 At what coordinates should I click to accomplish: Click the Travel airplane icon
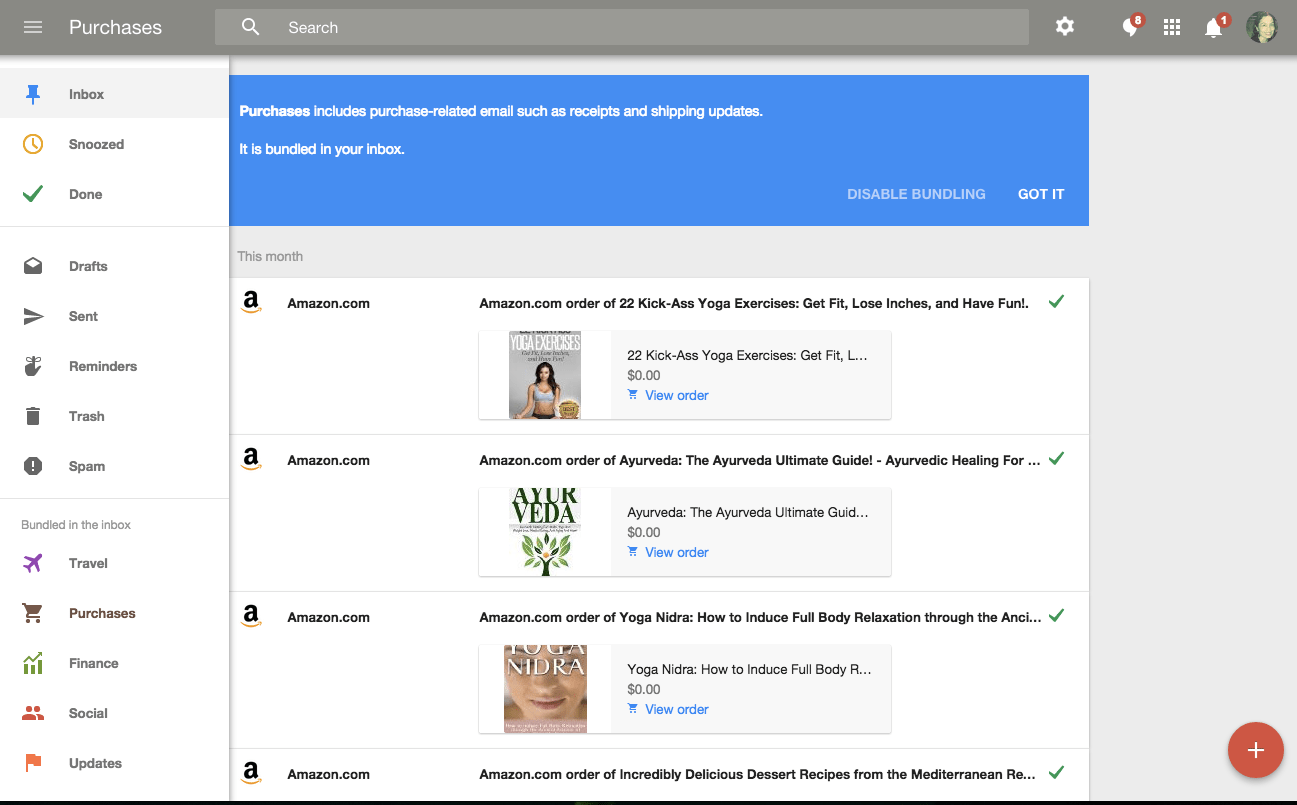33,563
